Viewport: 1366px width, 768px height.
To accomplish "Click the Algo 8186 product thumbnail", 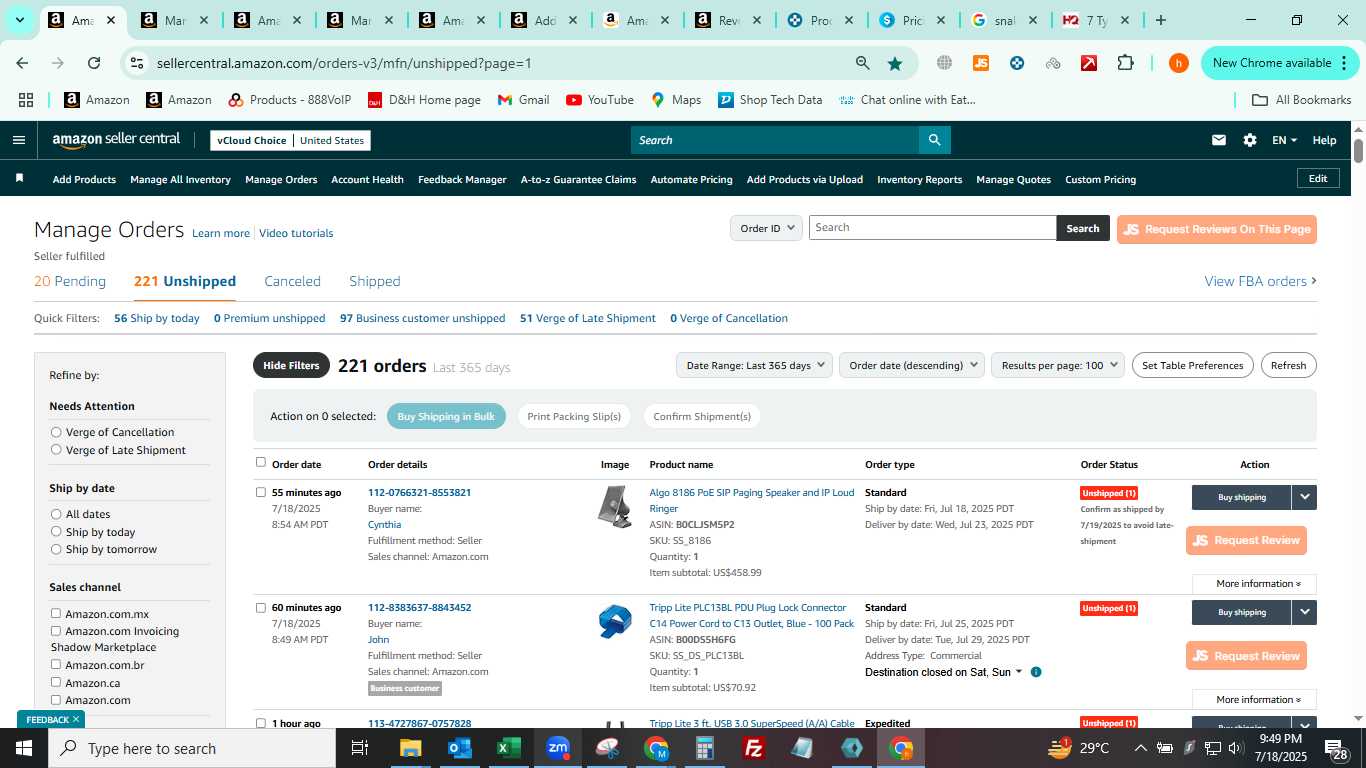I will pos(615,507).
